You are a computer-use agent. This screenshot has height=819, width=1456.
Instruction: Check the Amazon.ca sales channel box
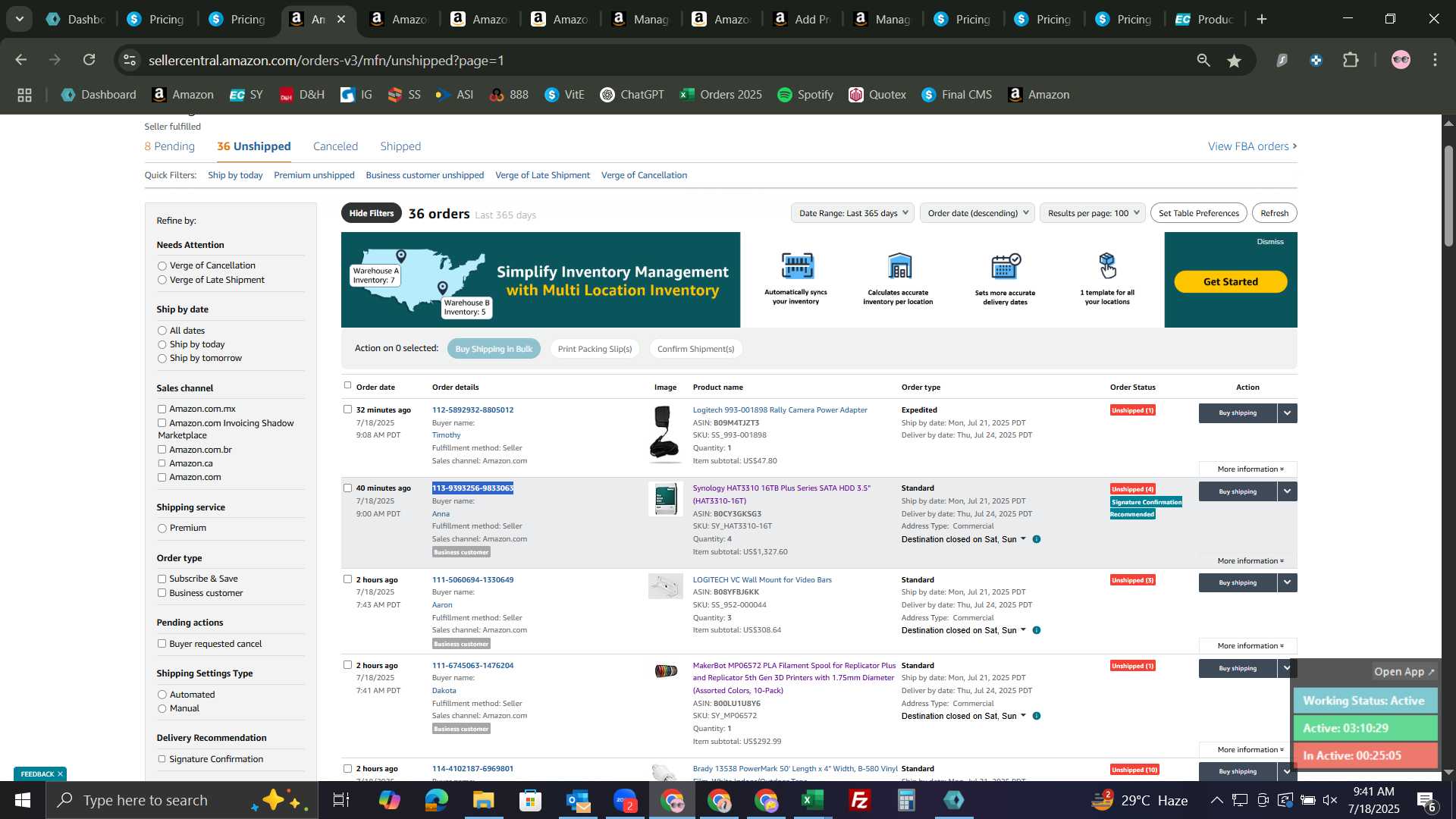(162, 463)
